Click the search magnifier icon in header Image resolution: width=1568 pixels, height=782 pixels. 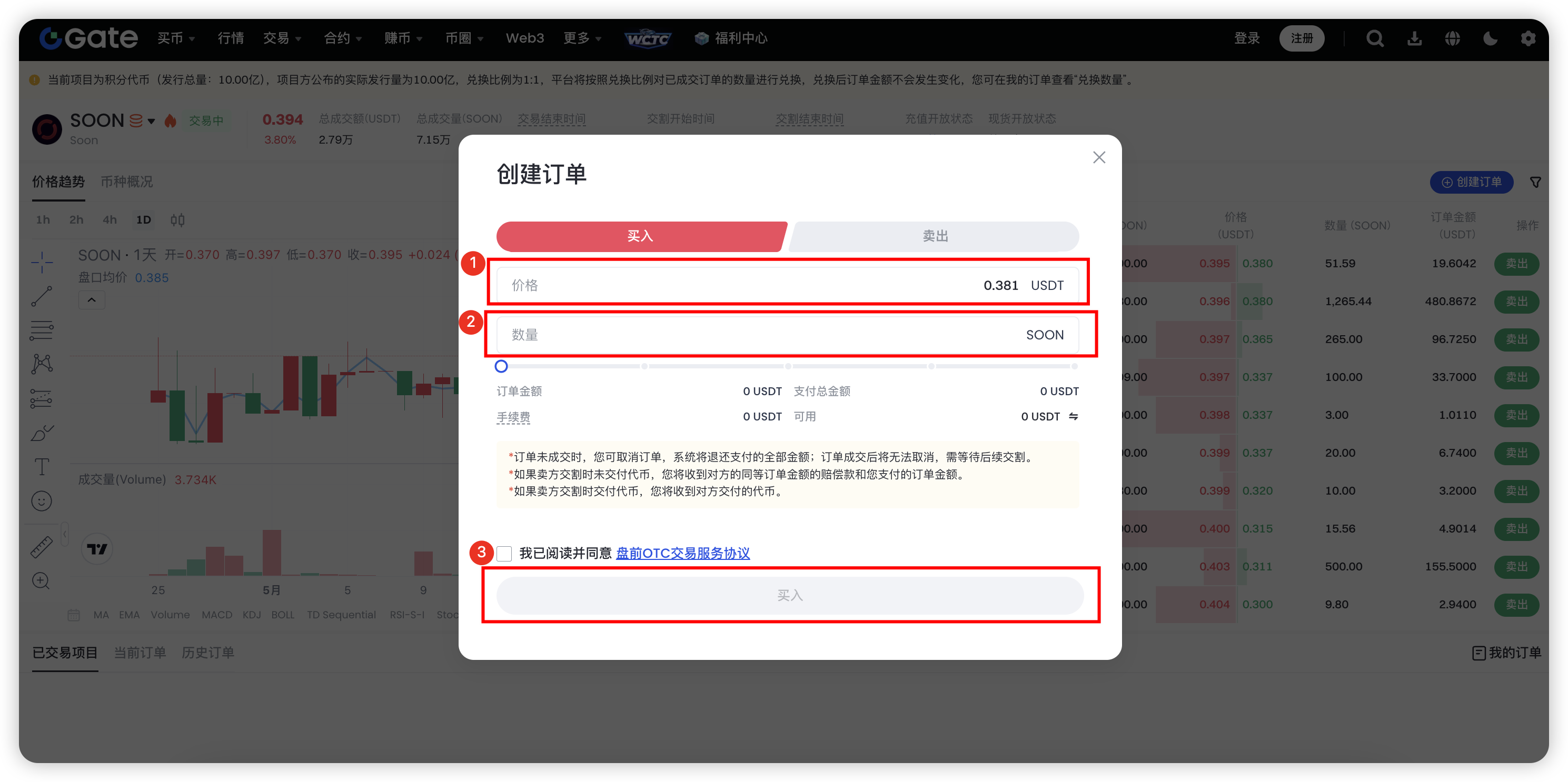click(x=1374, y=38)
